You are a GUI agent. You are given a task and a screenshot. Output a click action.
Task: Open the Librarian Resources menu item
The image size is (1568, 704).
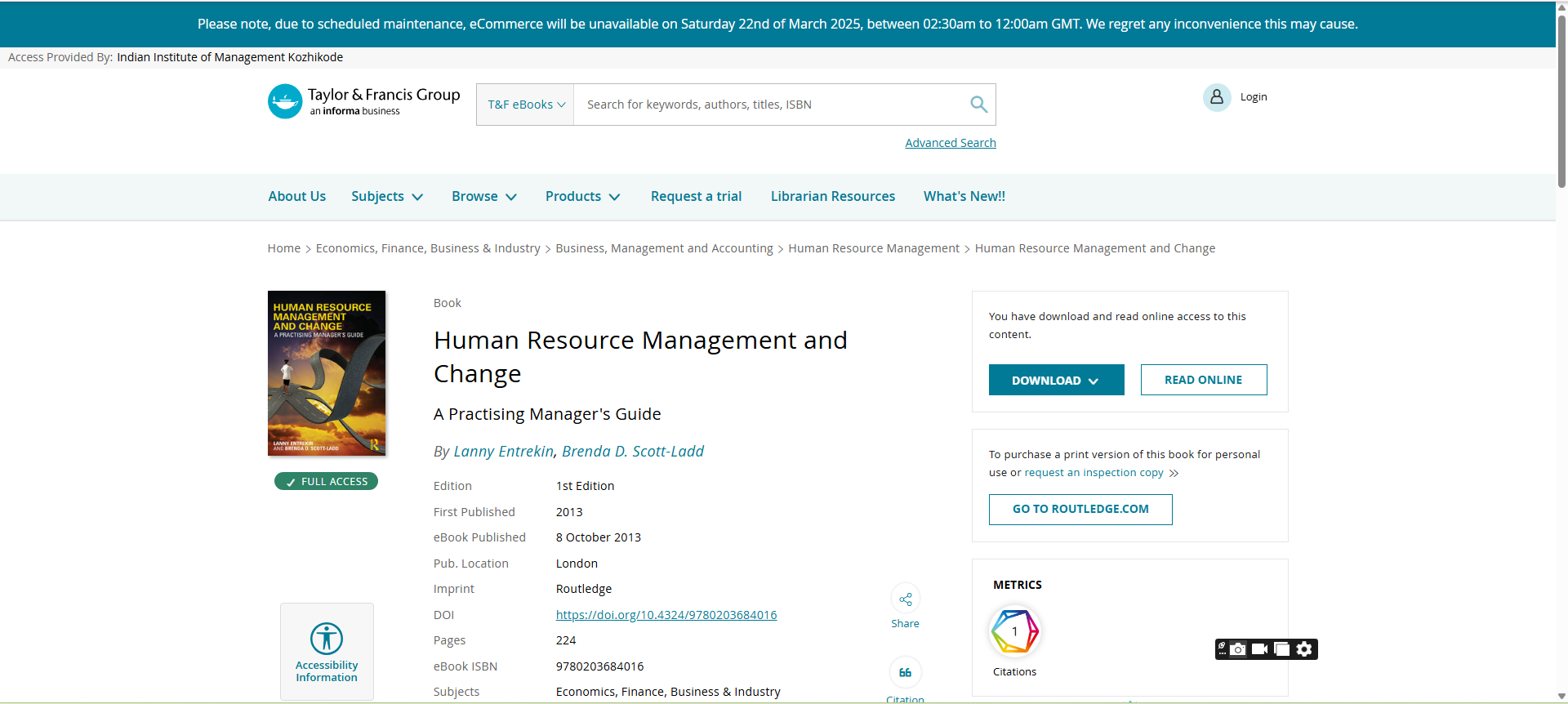coord(832,197)
